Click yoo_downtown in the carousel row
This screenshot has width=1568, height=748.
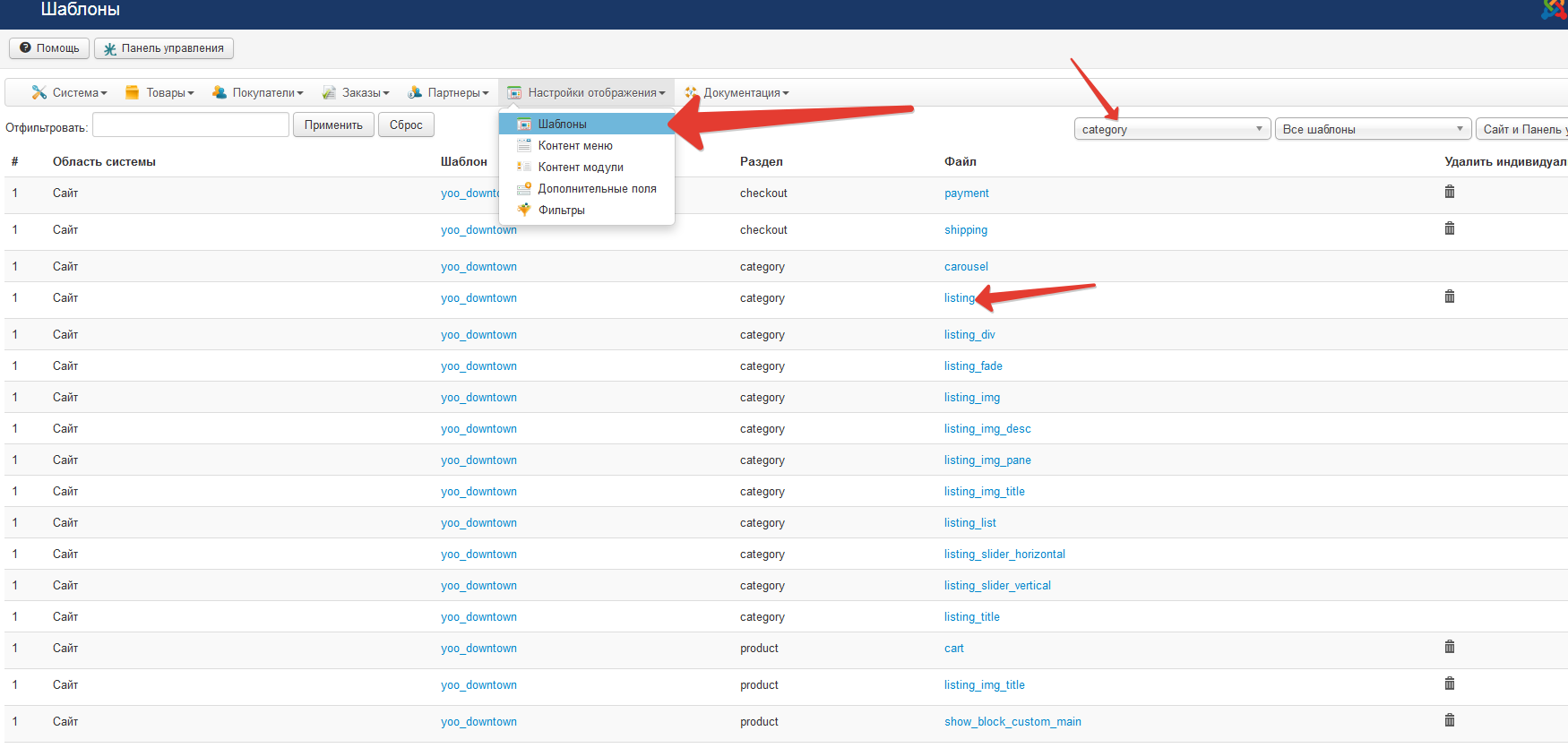(478, 267)
